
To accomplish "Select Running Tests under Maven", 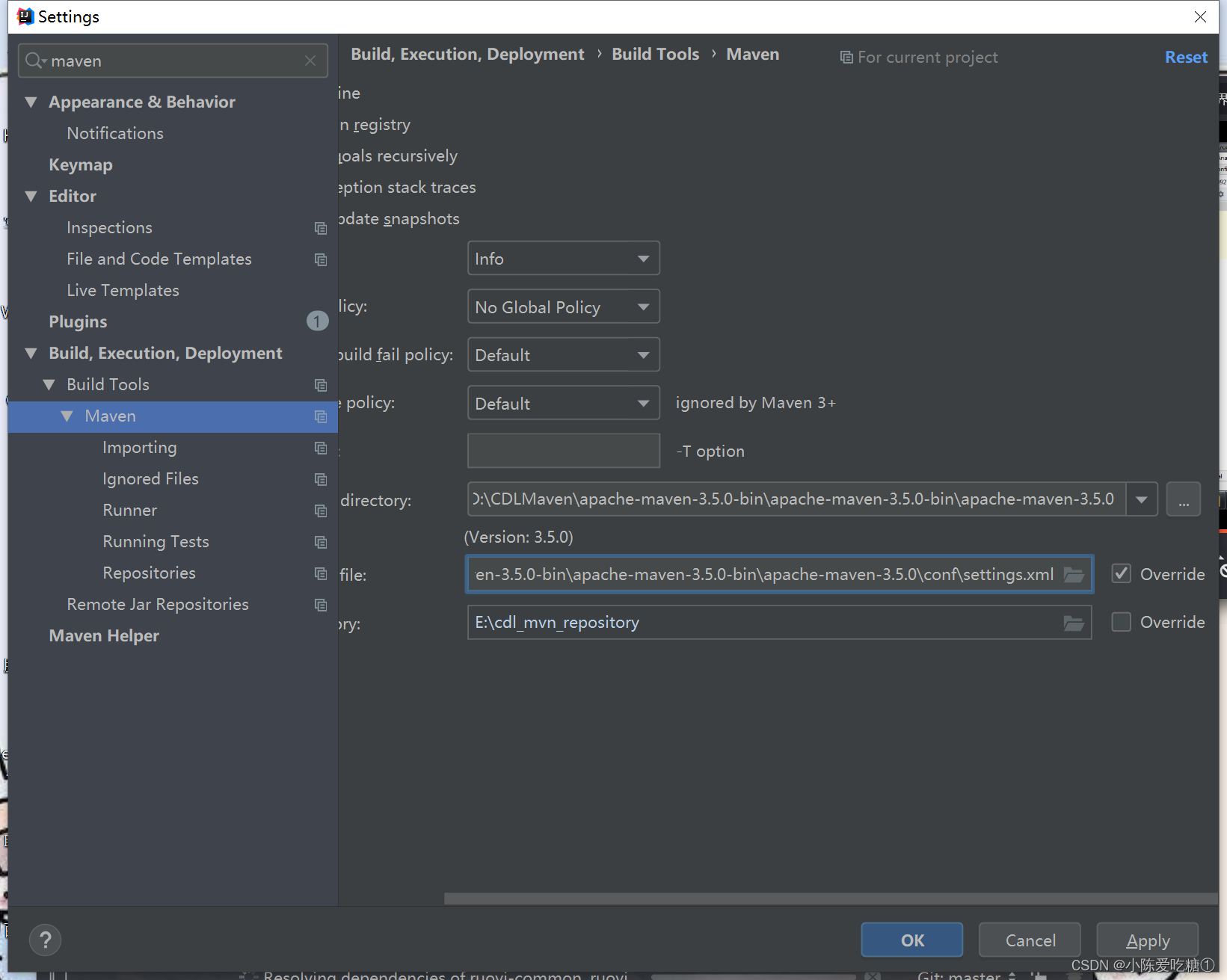I will pos(156,541).
